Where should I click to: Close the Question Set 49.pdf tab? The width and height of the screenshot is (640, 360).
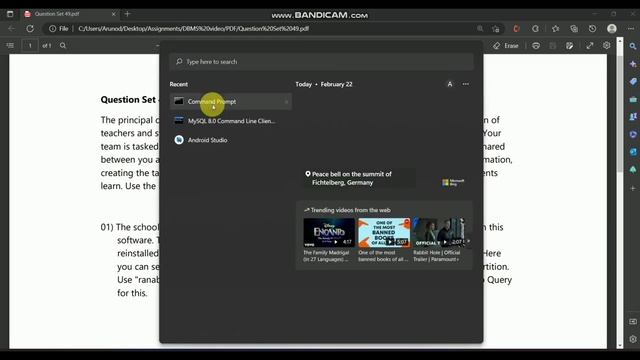click(114, 14)
